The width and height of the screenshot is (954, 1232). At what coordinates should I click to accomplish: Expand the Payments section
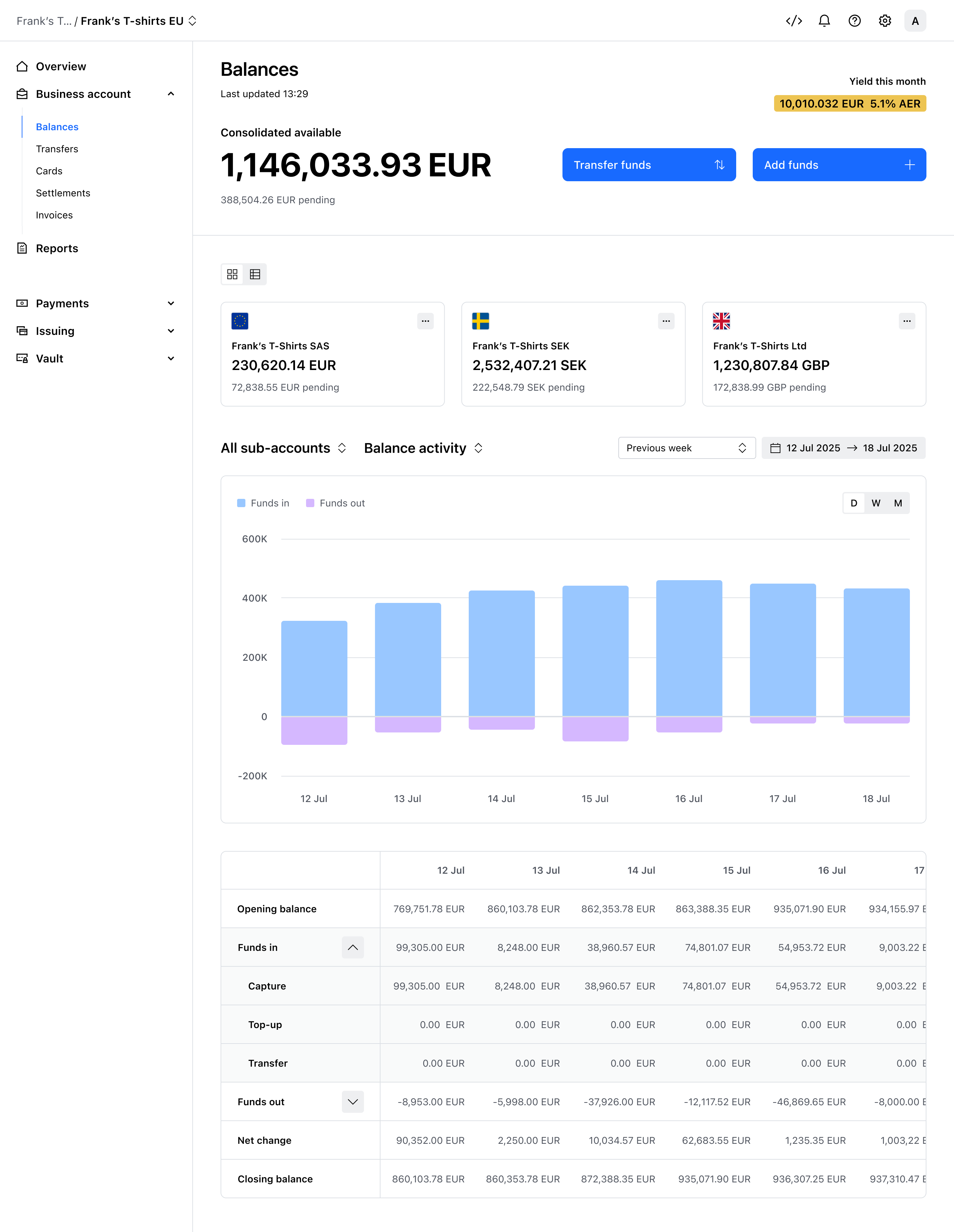point(171,304)
